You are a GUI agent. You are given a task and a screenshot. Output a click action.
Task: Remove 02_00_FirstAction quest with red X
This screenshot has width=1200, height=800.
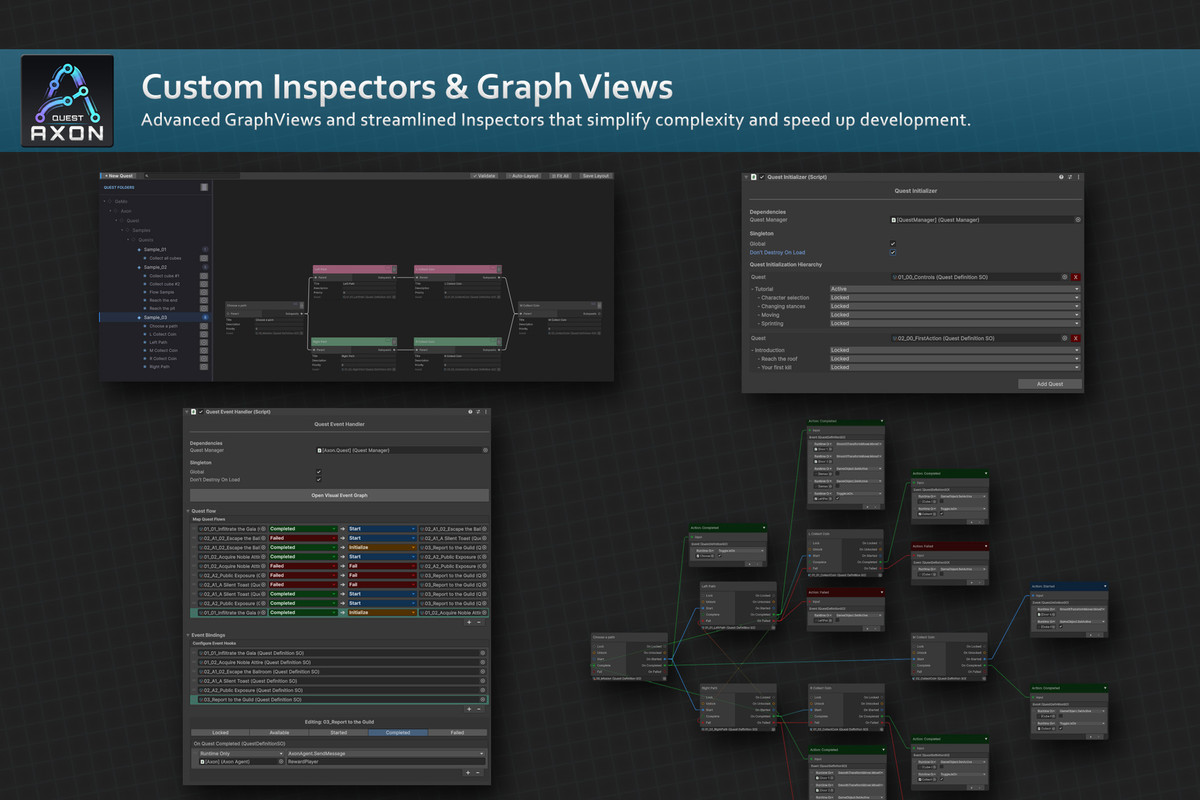1076,338
